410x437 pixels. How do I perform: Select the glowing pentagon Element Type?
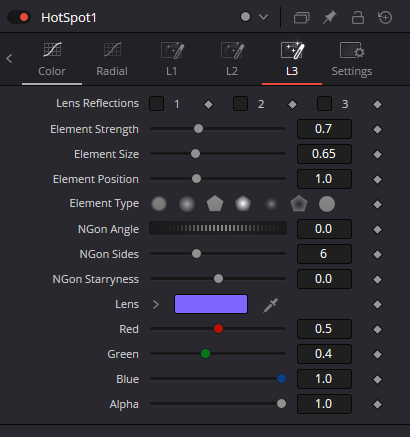pos(243,204)
